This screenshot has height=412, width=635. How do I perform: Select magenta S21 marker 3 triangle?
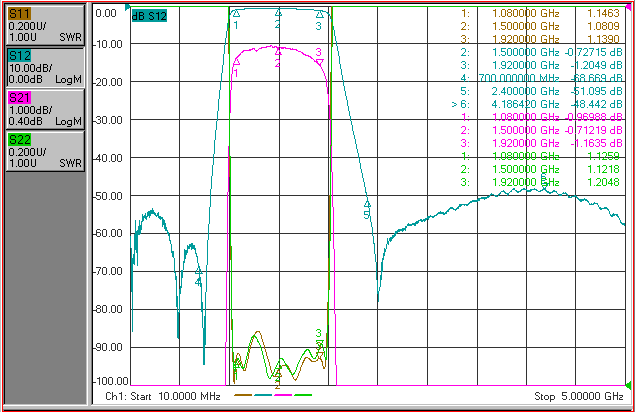click(x=320, y=62)
